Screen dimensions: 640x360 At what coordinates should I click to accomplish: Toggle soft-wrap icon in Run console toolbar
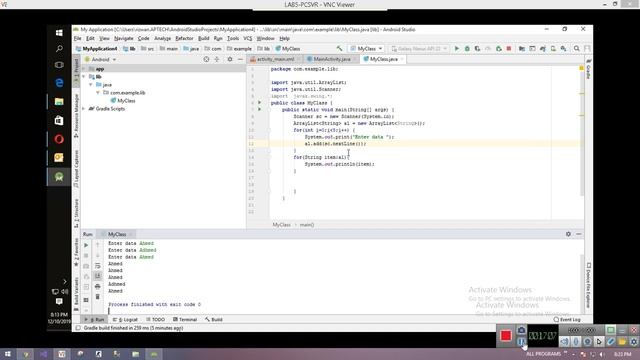click(x=98, y=266)
